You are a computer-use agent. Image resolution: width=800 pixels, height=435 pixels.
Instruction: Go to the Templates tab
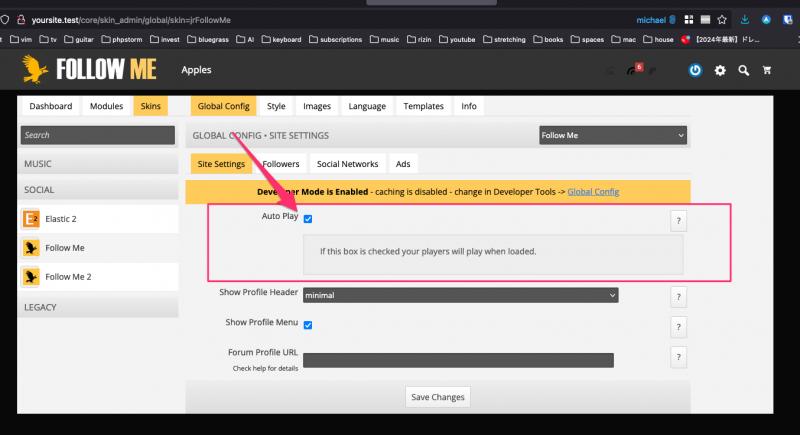click(423, 106)
